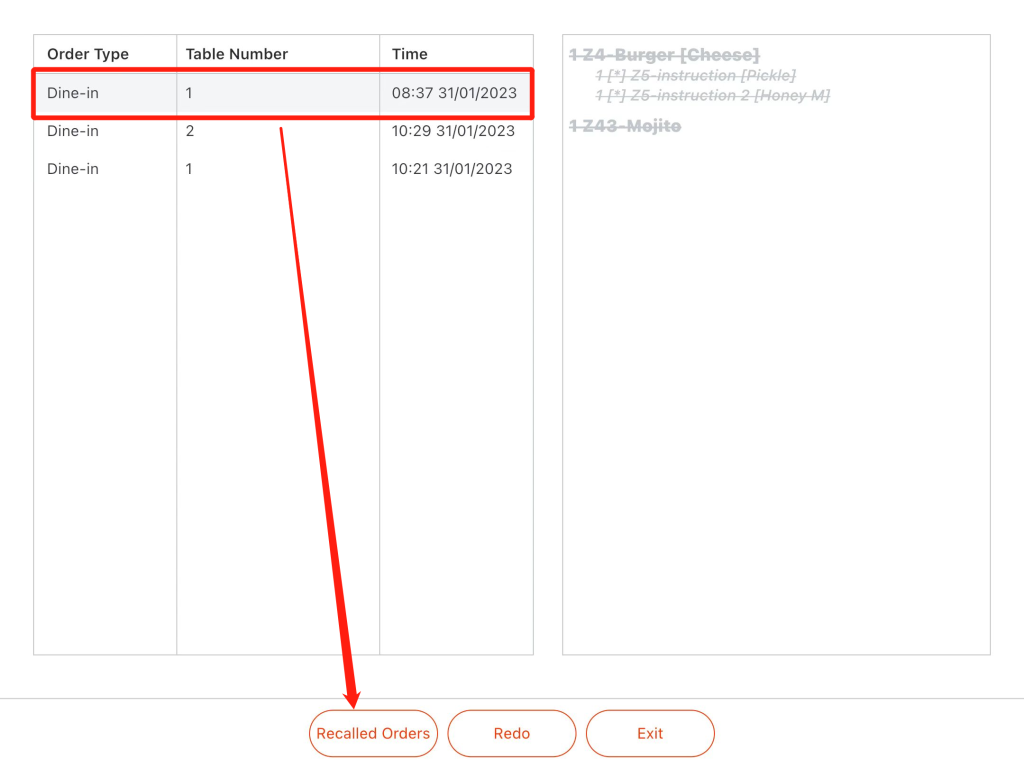Click the Dine-in cell in third row
This screenshot has height=768, width=1024.
pyautogui.click(x=72, y=169)
